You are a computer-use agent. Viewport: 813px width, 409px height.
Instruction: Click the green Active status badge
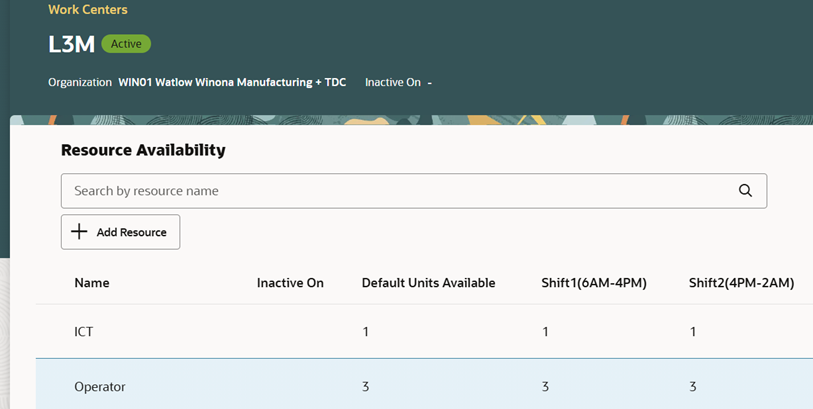coord(126,44)
